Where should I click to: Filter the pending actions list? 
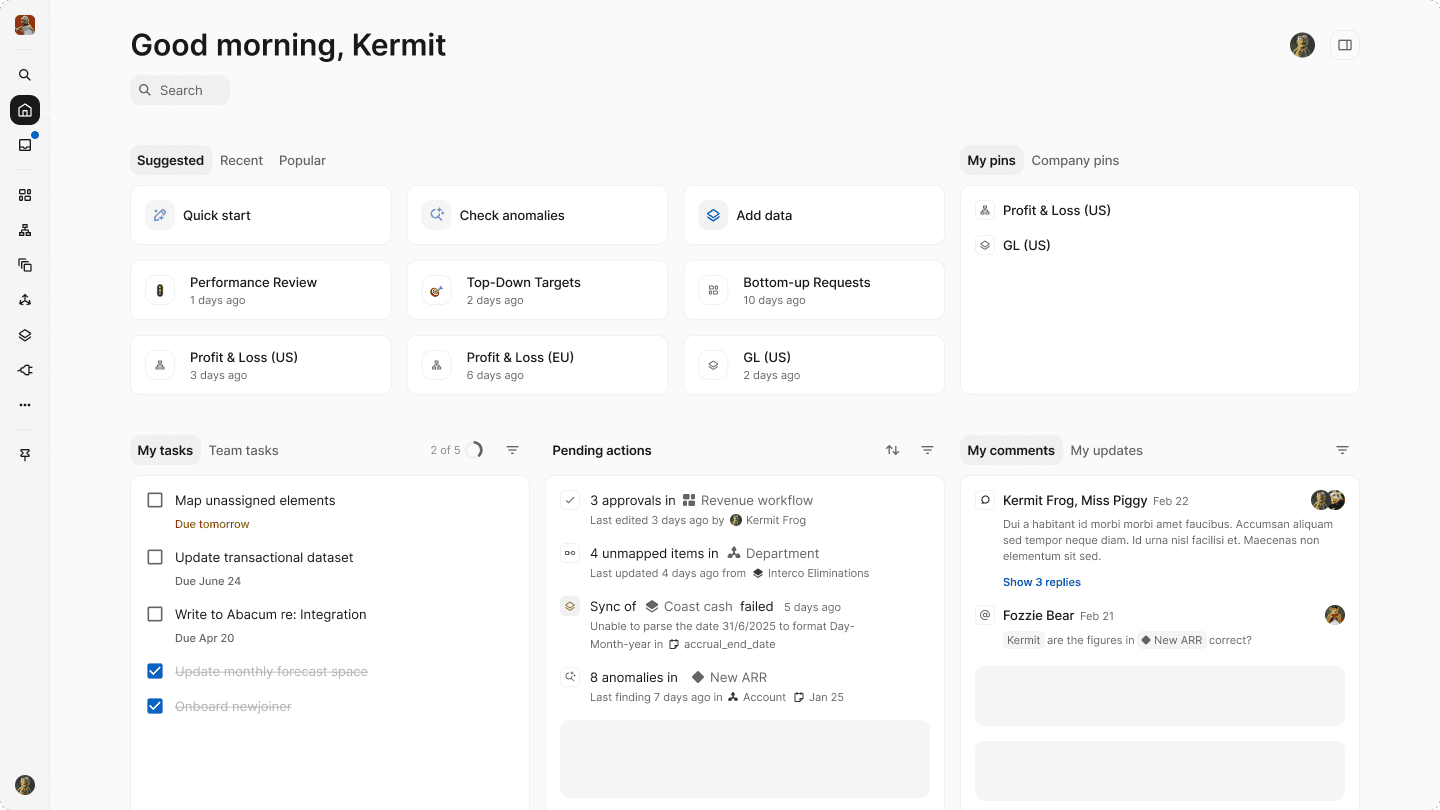coord(927,450)
